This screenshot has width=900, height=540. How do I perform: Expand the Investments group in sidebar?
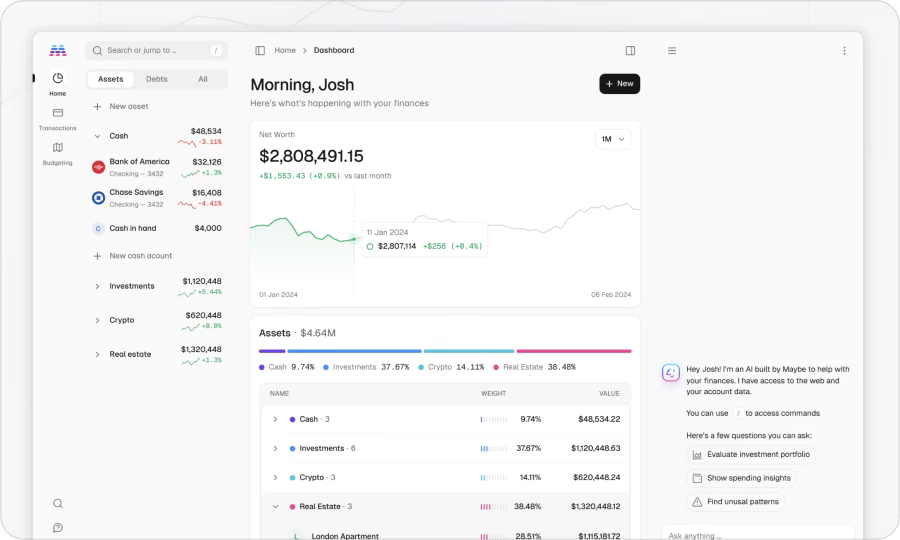click(x=97, y=286)
